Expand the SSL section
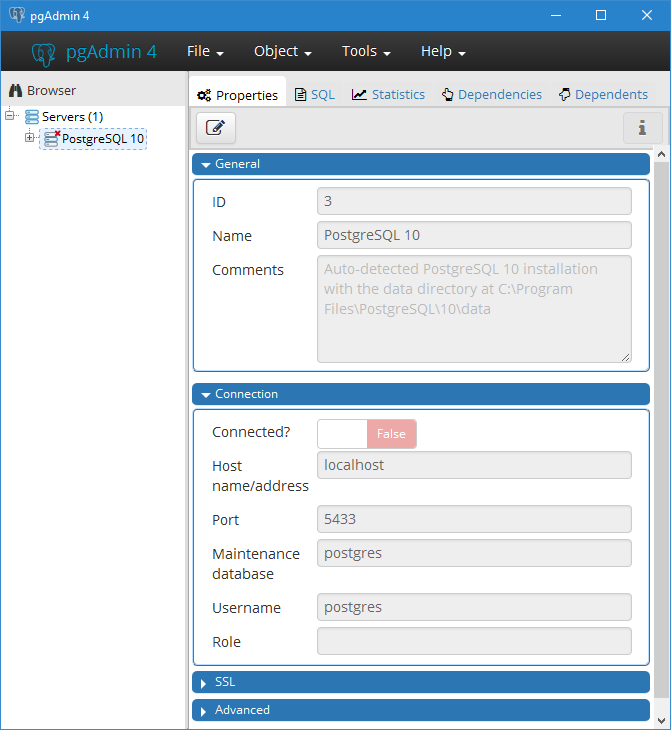 click(420, 682)
